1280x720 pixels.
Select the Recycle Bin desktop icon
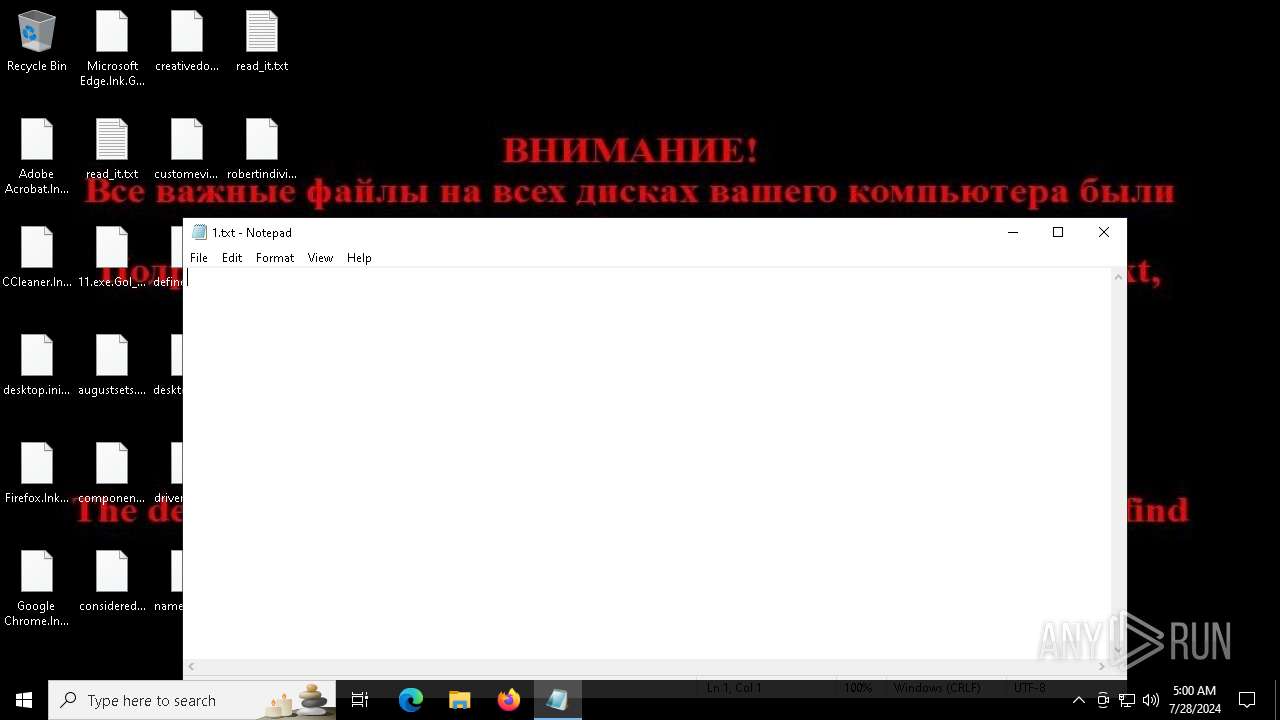37,42
